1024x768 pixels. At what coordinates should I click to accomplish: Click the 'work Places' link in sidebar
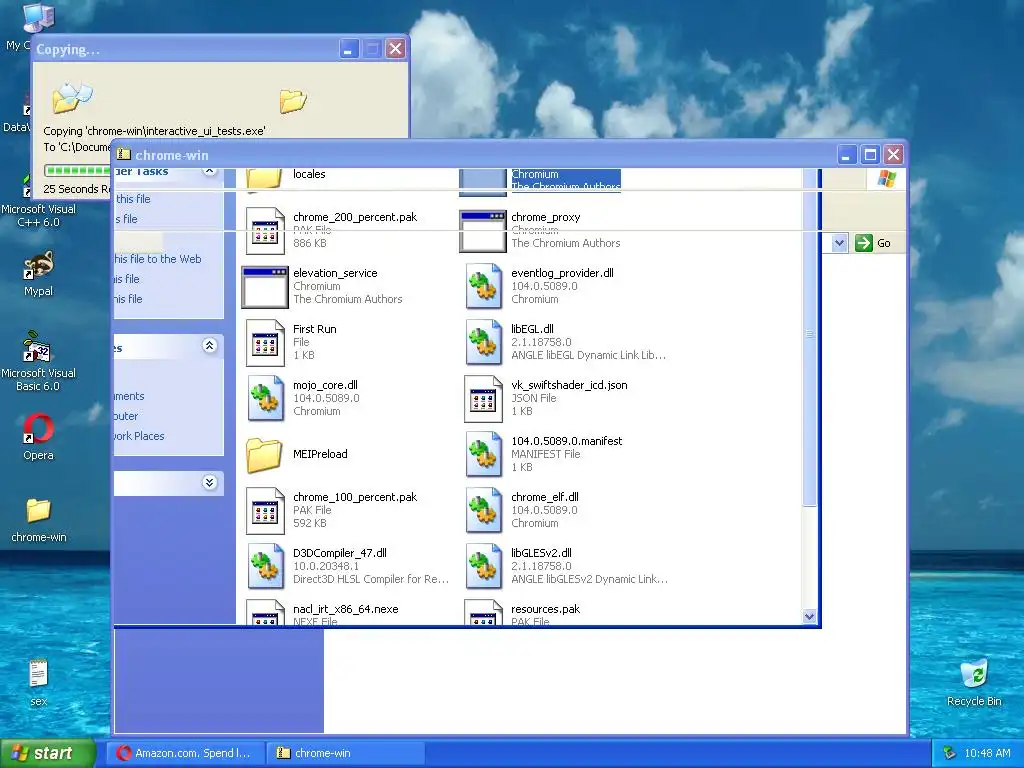click(x=139, y=436)
